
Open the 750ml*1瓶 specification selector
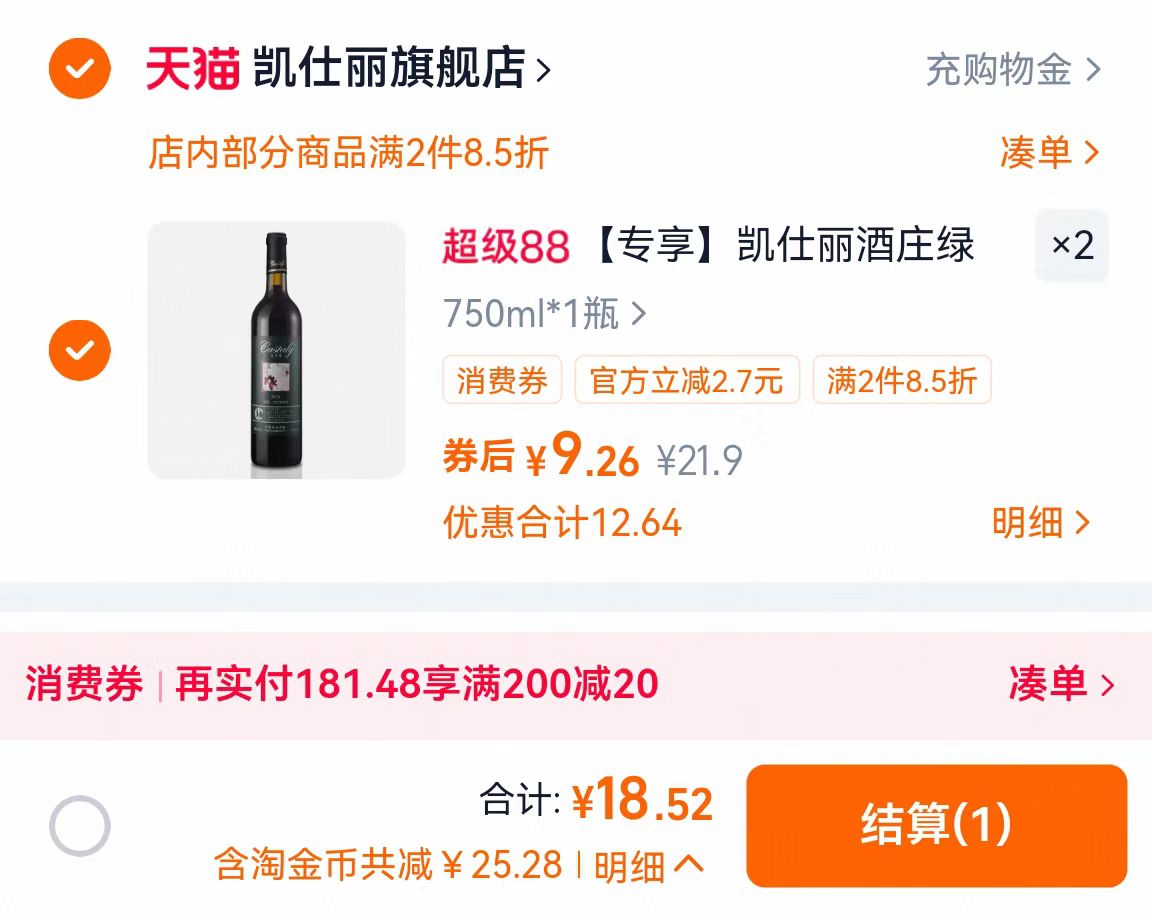click(532, 313)
